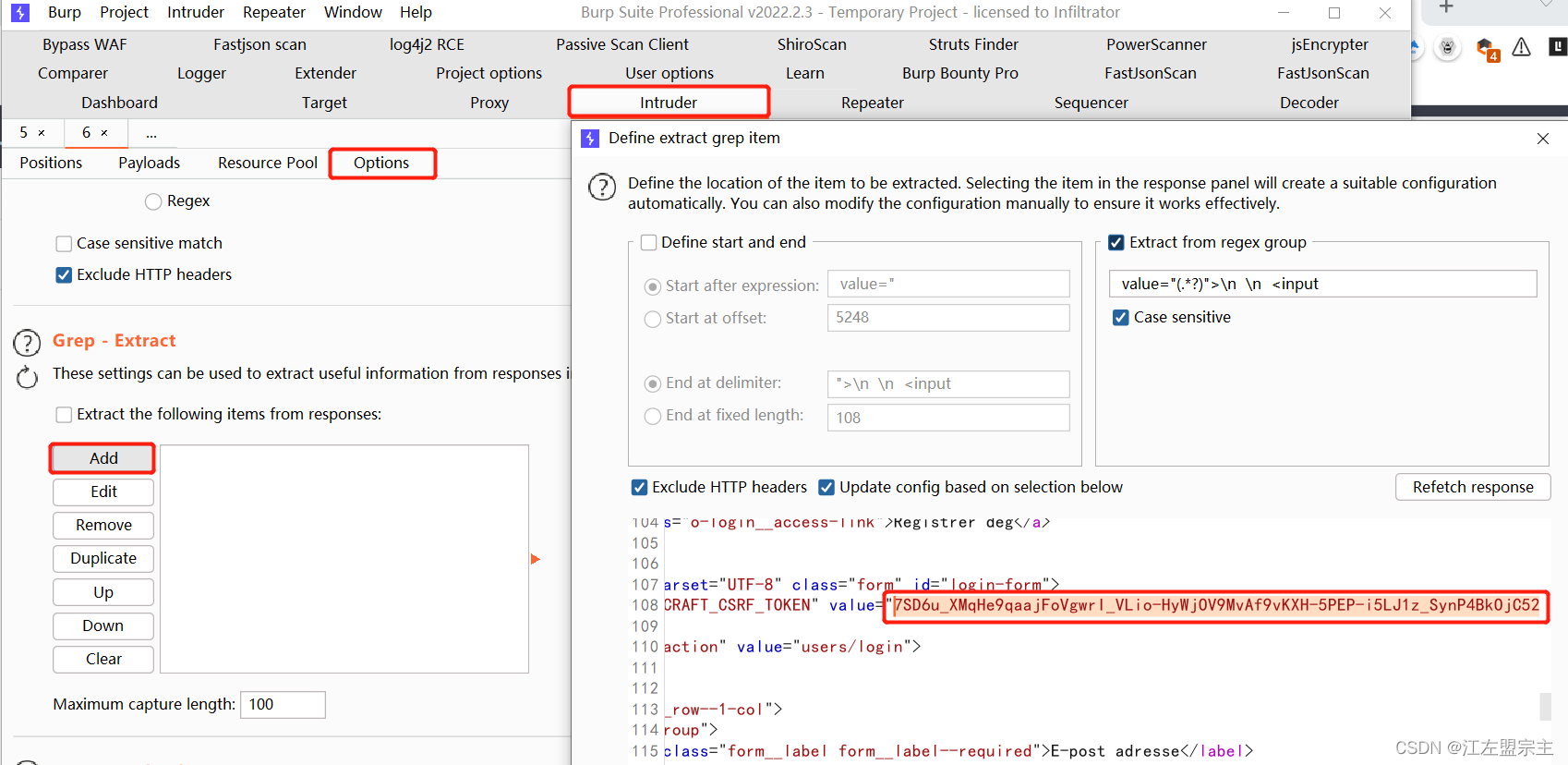This screenshot has height=765, width=1568.
Task: Maximize the Burp Suite window
Action: tap(1333, 12)
